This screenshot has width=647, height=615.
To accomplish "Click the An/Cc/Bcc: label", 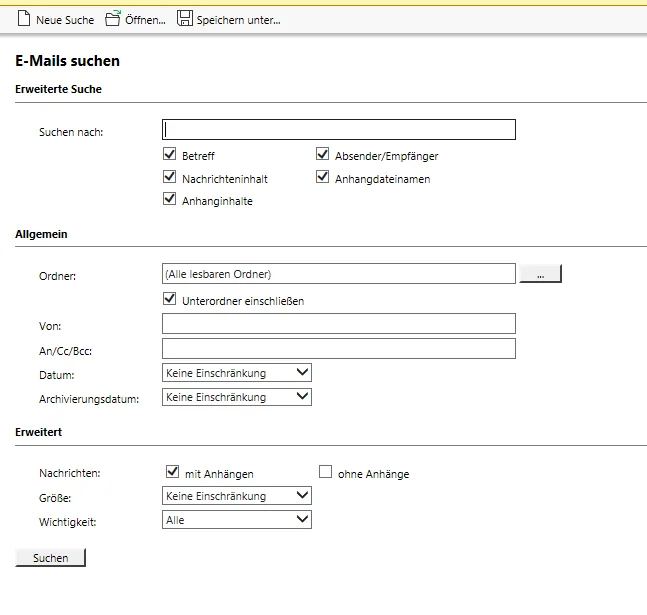I will pos(66,351).
